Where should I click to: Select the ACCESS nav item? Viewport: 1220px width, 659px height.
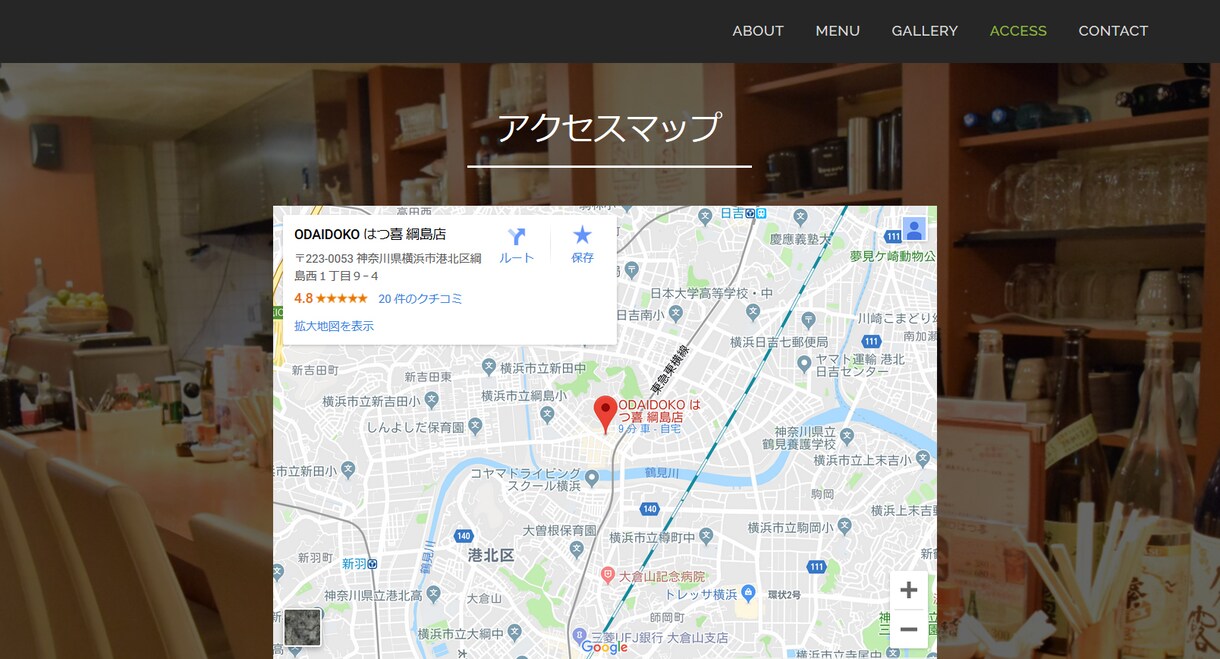(1018, 31)
